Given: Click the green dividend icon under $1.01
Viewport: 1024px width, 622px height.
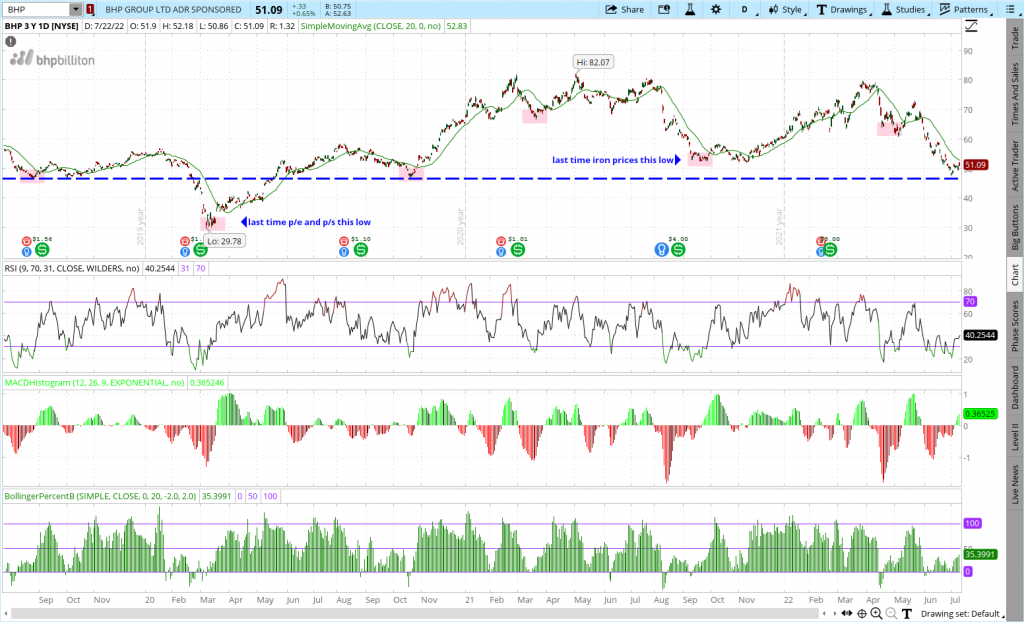Looking at the screenshot, I should click(x=518, y=250).
